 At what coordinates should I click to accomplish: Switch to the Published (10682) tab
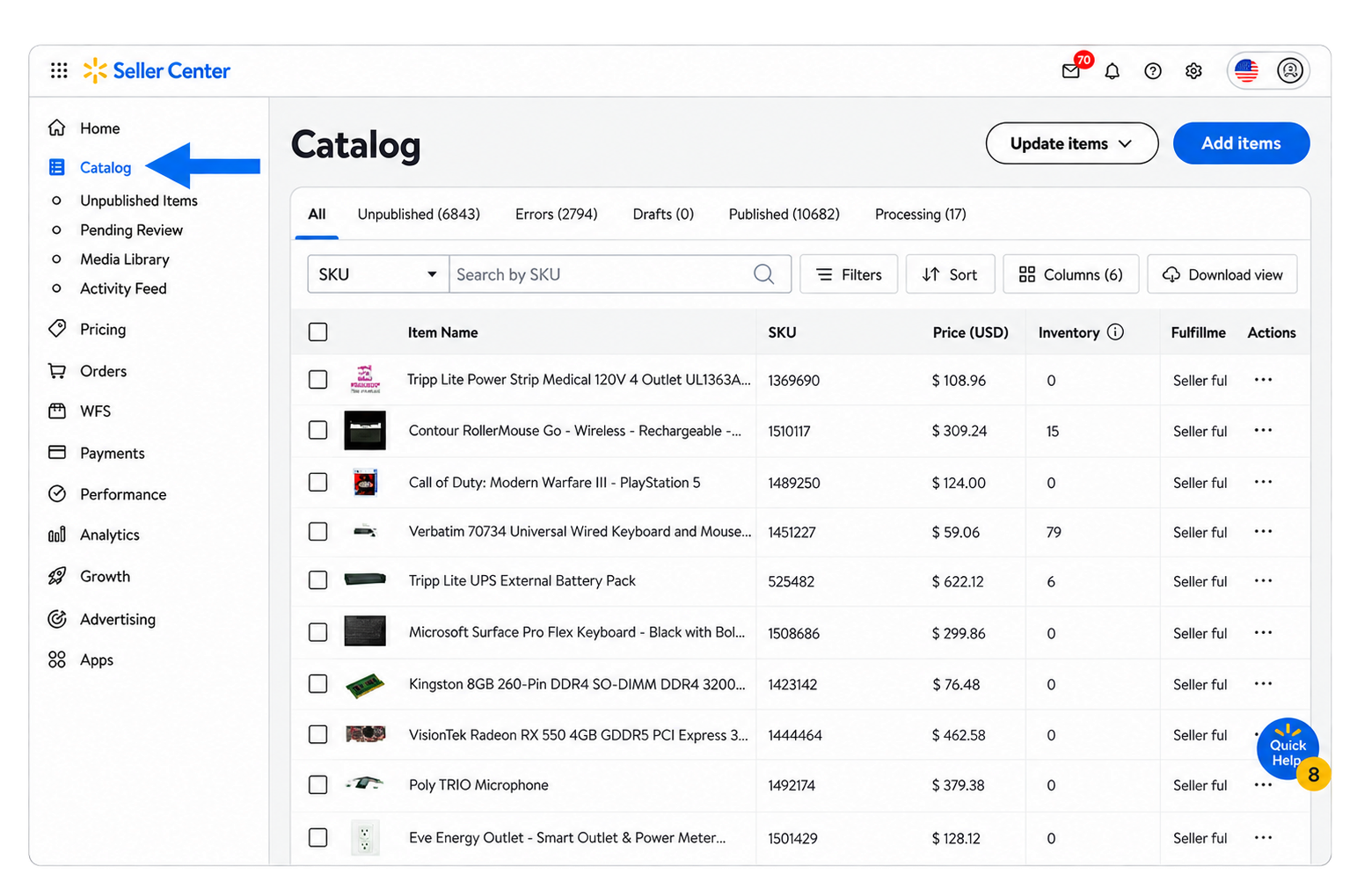point(784,215)
